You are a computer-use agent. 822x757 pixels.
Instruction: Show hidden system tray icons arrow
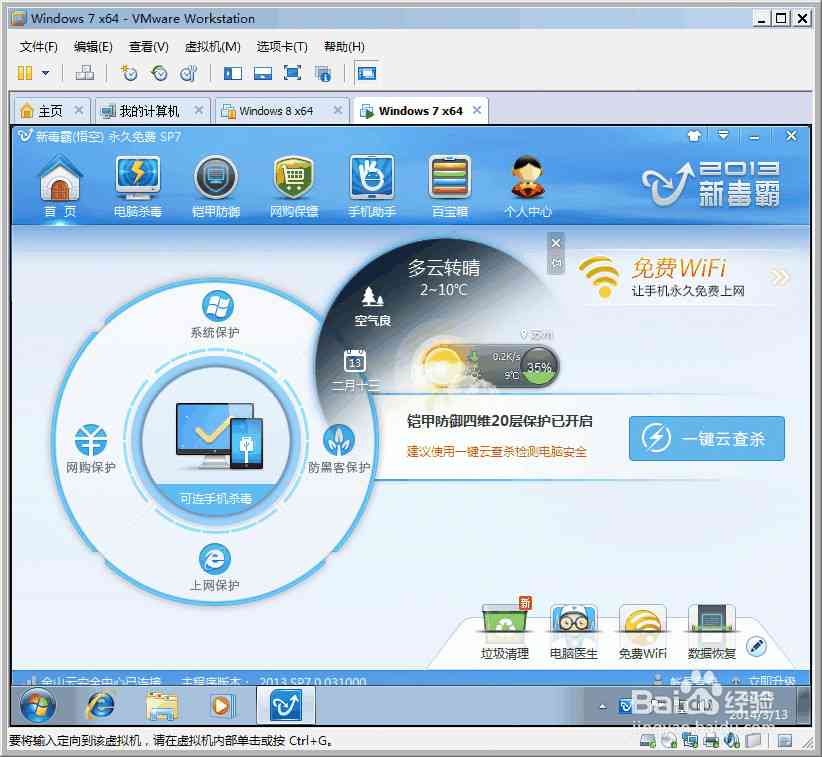603,707
